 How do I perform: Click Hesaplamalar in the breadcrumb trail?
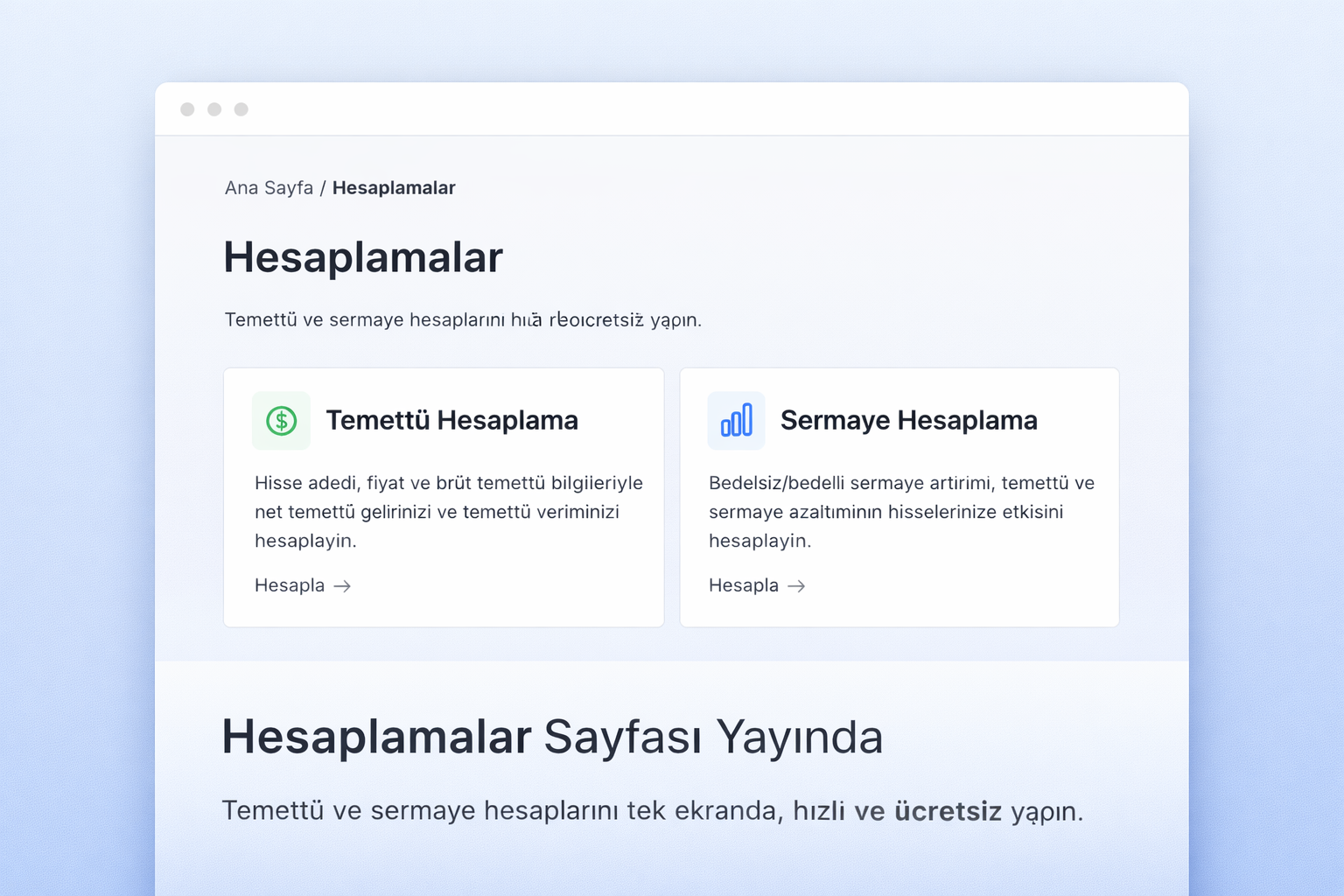(394, 187)
